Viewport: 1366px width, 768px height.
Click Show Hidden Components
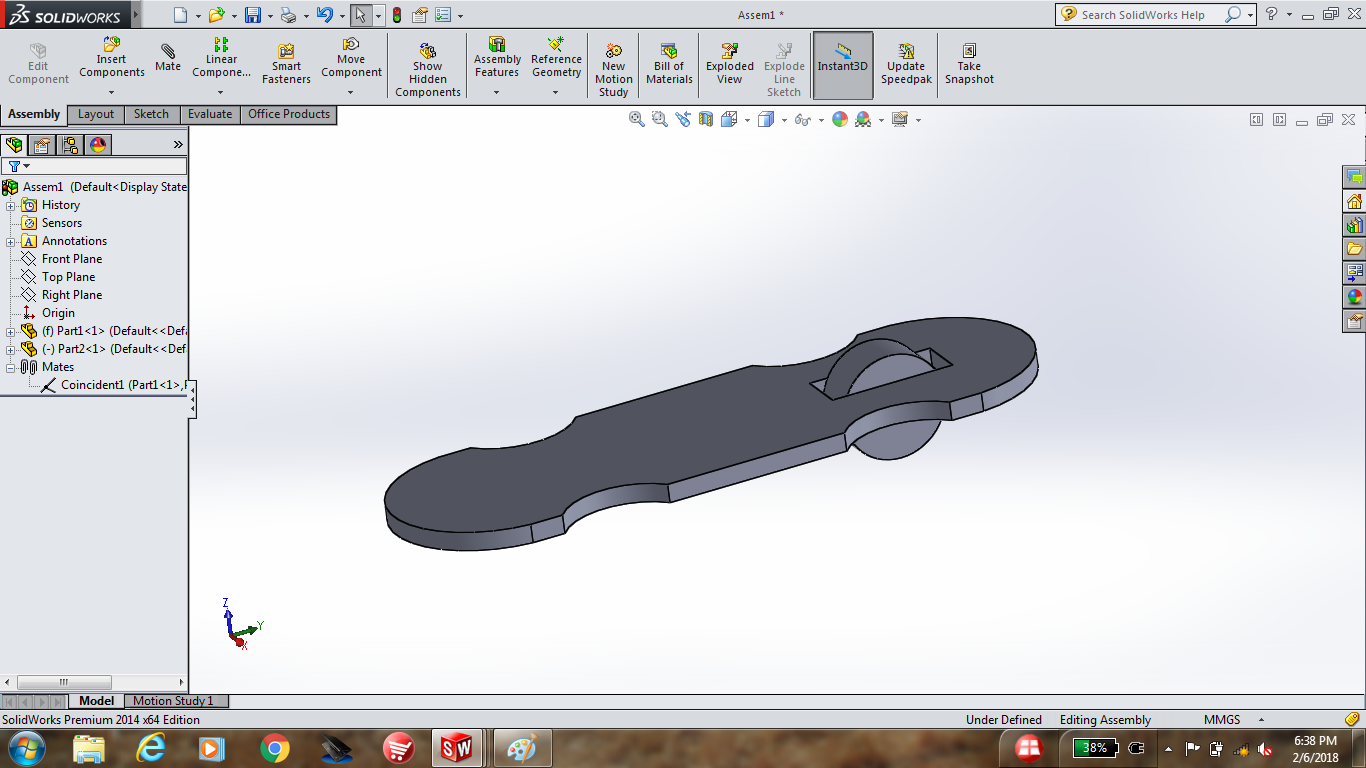(x=428, y=70)
